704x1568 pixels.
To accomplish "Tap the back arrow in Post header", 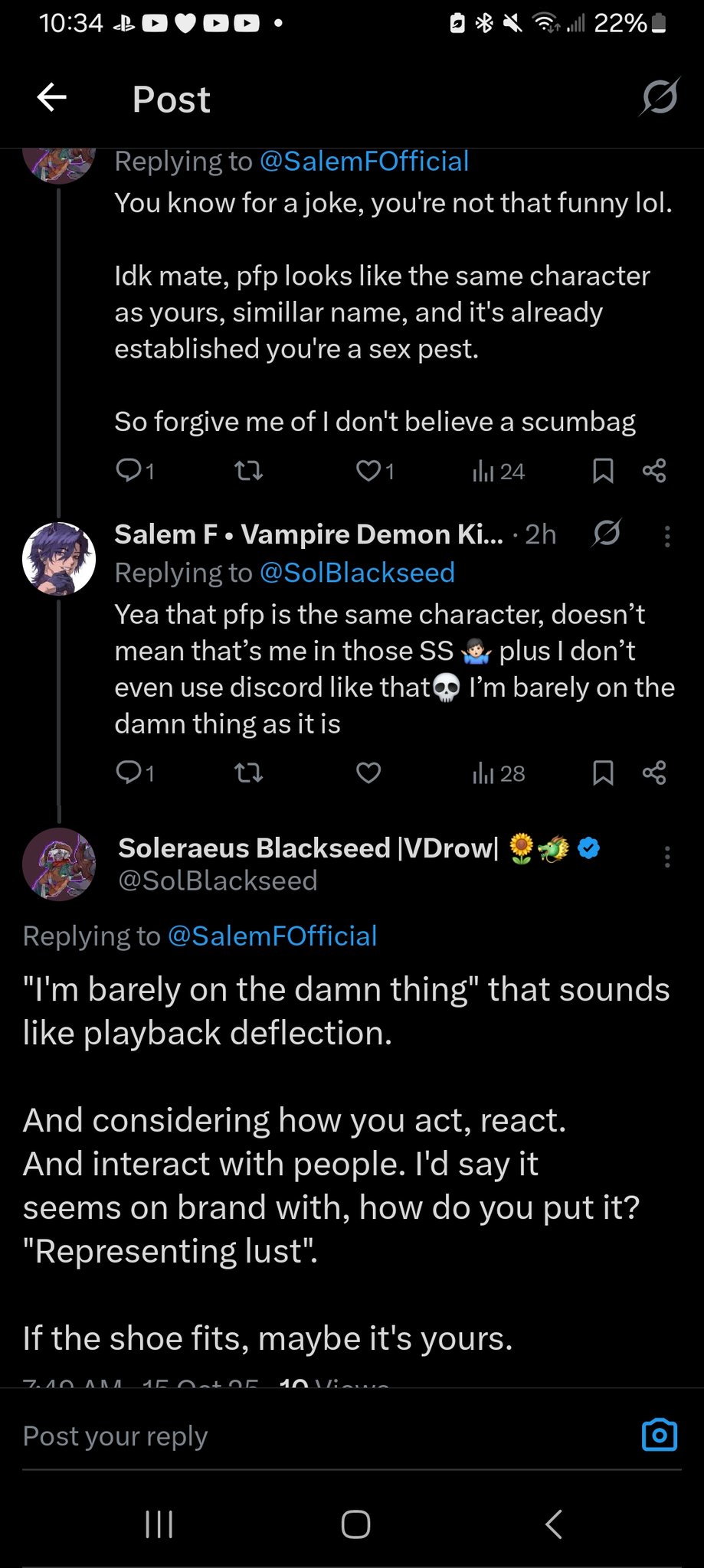I will pyautogui.click(x=52, y=97).
